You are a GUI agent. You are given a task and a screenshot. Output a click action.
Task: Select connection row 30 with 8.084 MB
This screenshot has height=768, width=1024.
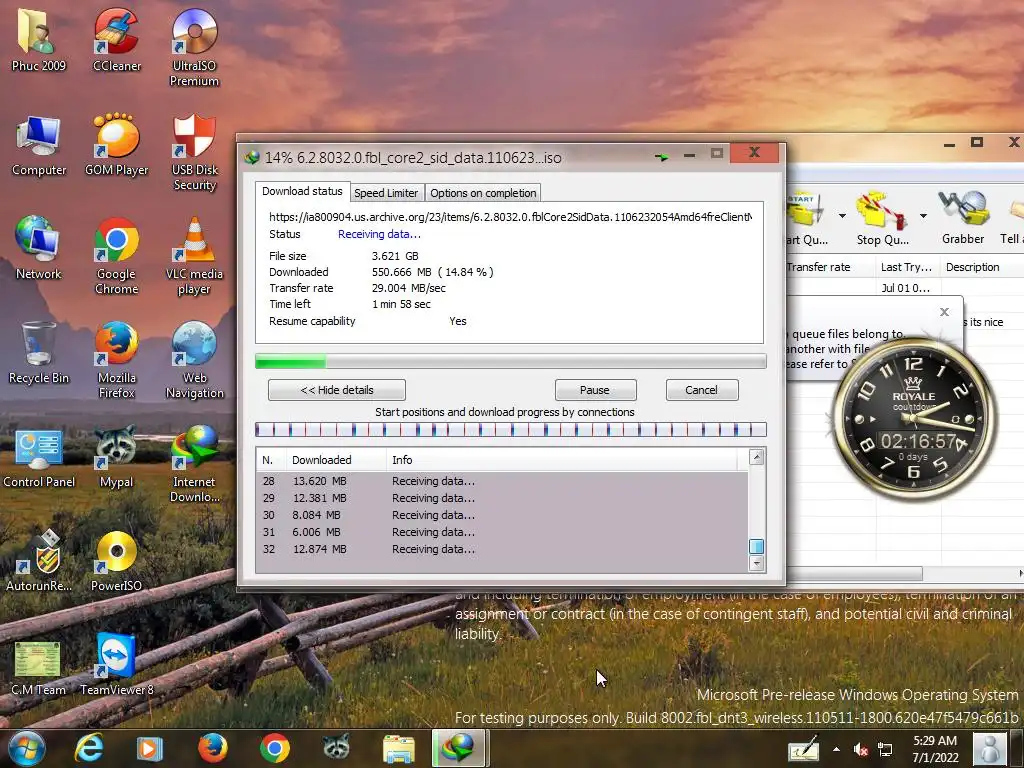[x=502, y=515]
